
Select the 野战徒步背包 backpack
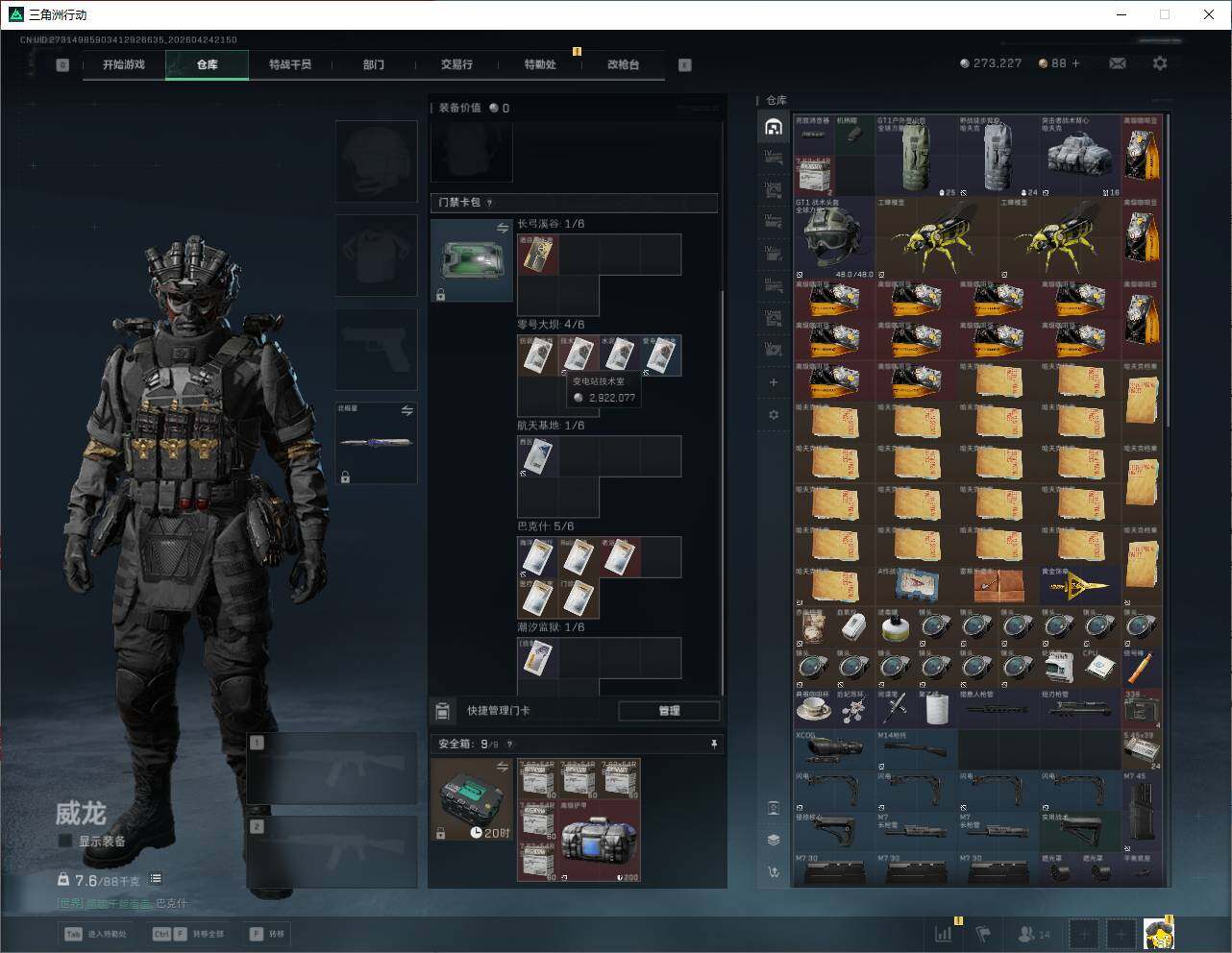tap(998, 157)
